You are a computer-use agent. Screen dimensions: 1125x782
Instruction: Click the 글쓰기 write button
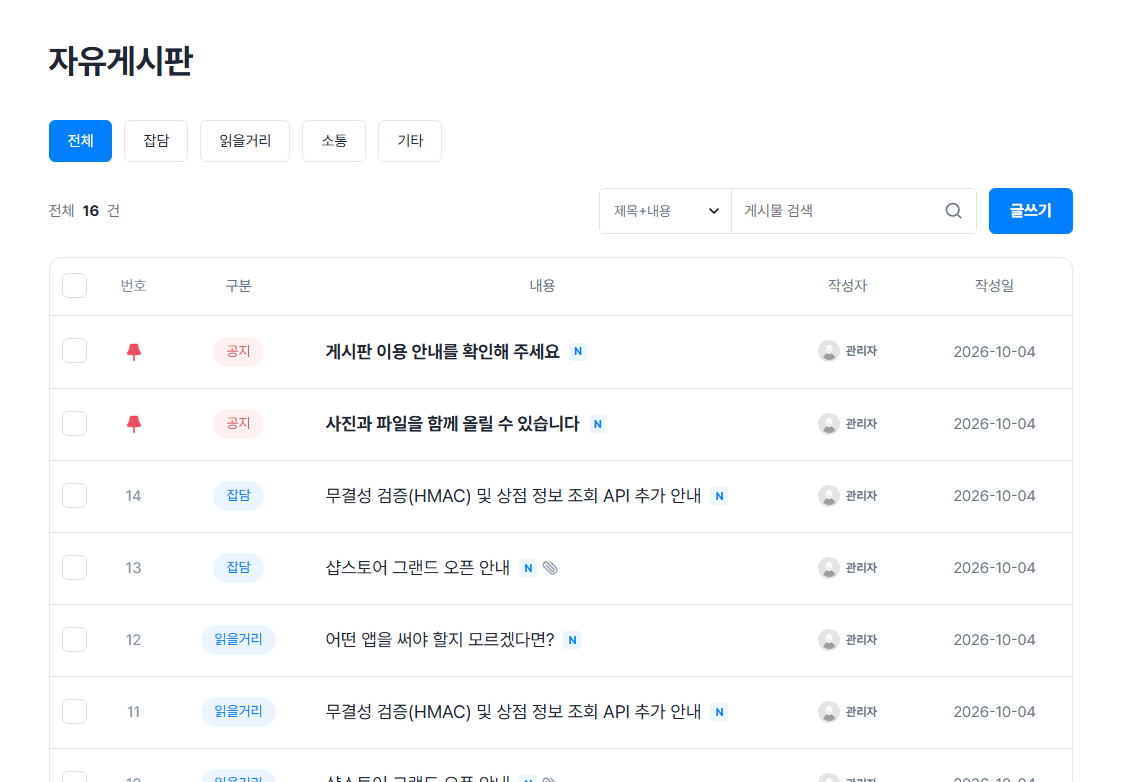tap(1030, 211)
